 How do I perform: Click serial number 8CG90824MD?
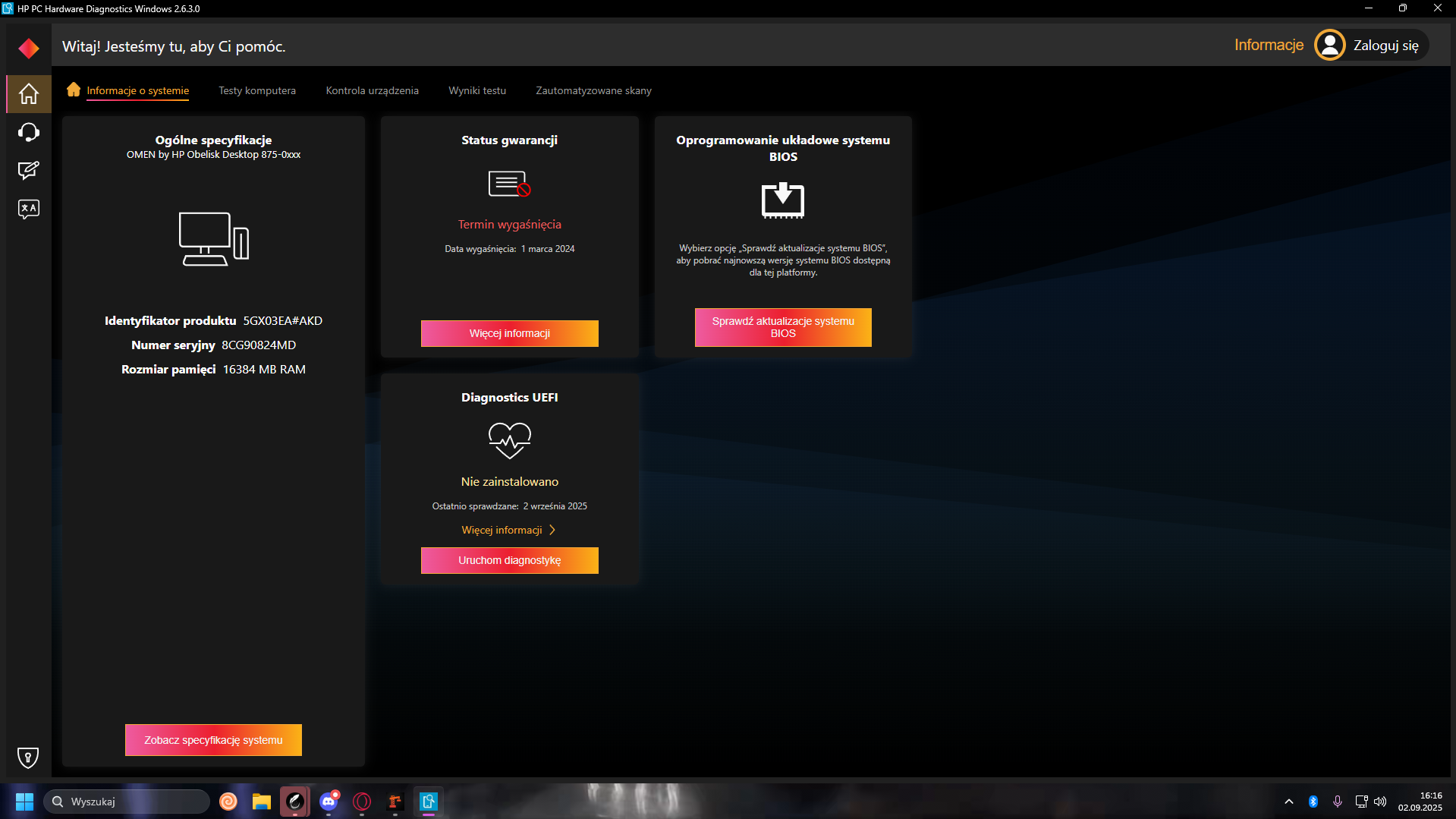coord(259,345)
